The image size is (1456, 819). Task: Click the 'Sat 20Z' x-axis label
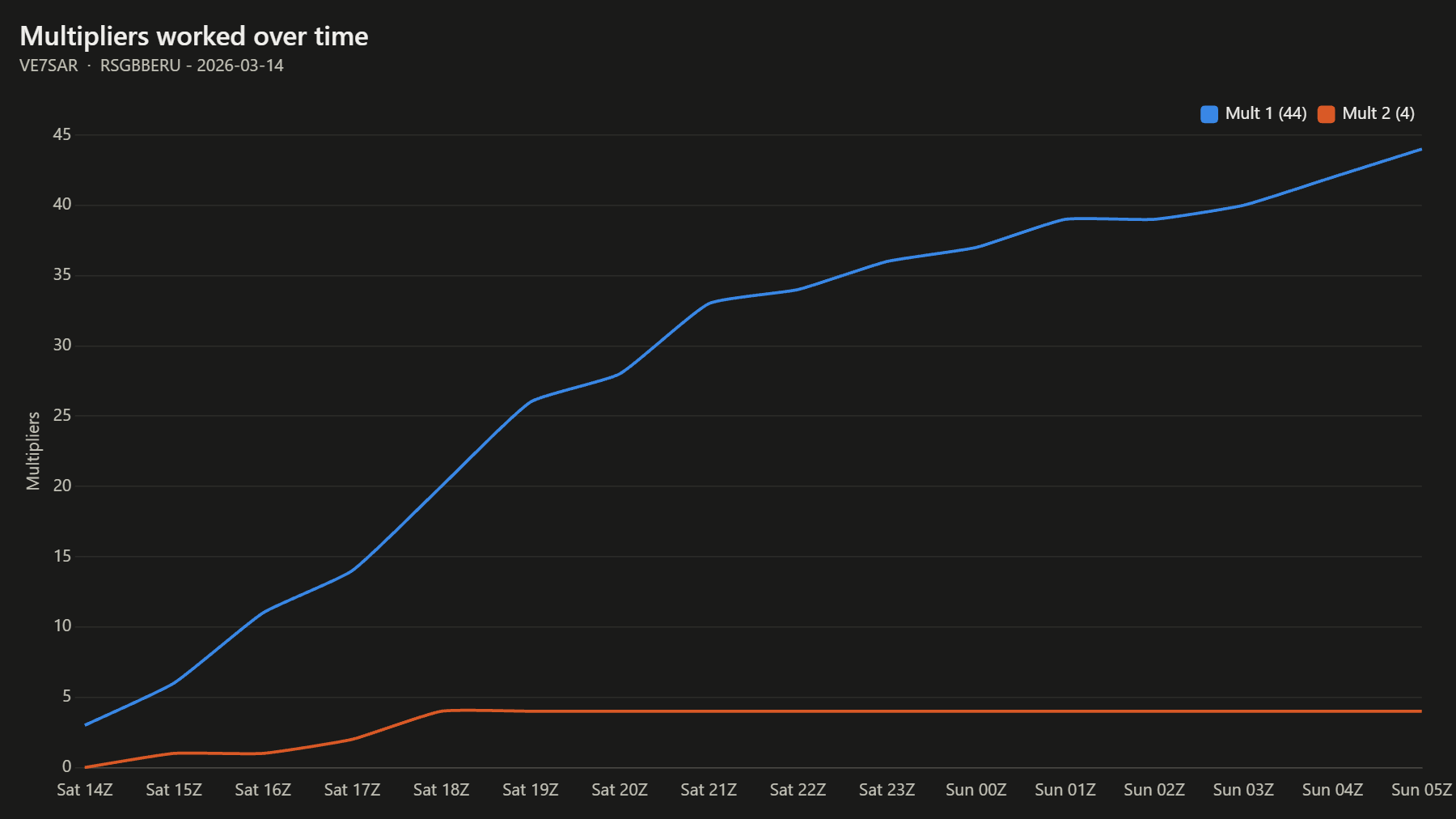pyautogui.click(x=620, y=790)
